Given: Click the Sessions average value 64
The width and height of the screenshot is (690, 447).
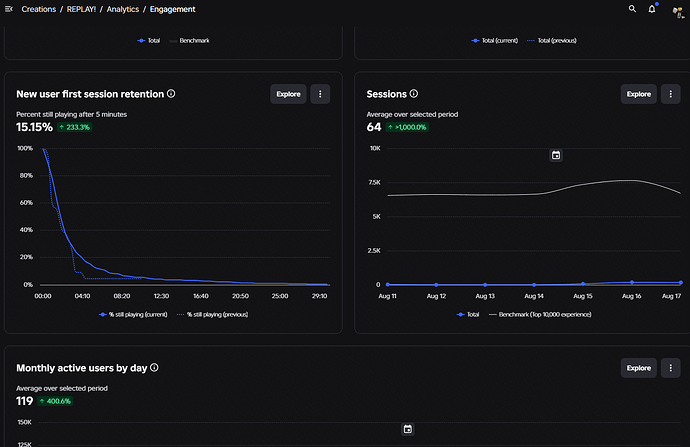Looking at the screenshot, I should 374,127.
